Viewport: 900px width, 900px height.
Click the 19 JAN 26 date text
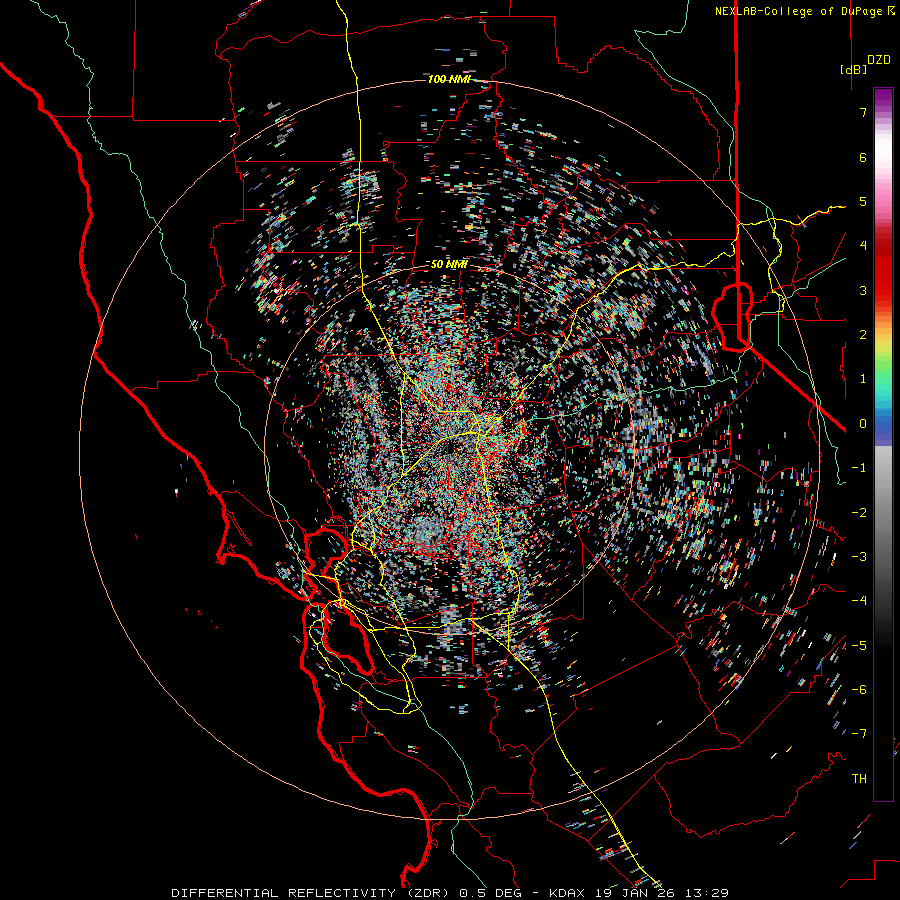[637, 893]
